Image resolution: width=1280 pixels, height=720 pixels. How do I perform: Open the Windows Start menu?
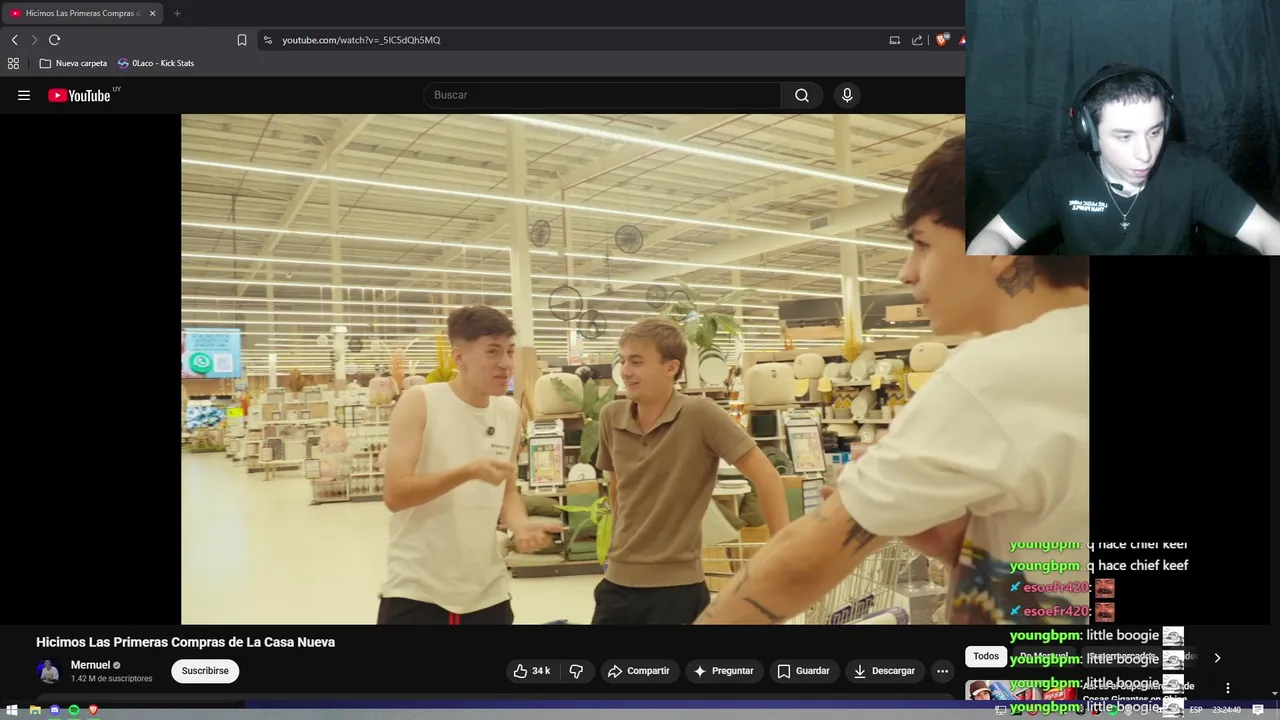click(12, 710)
